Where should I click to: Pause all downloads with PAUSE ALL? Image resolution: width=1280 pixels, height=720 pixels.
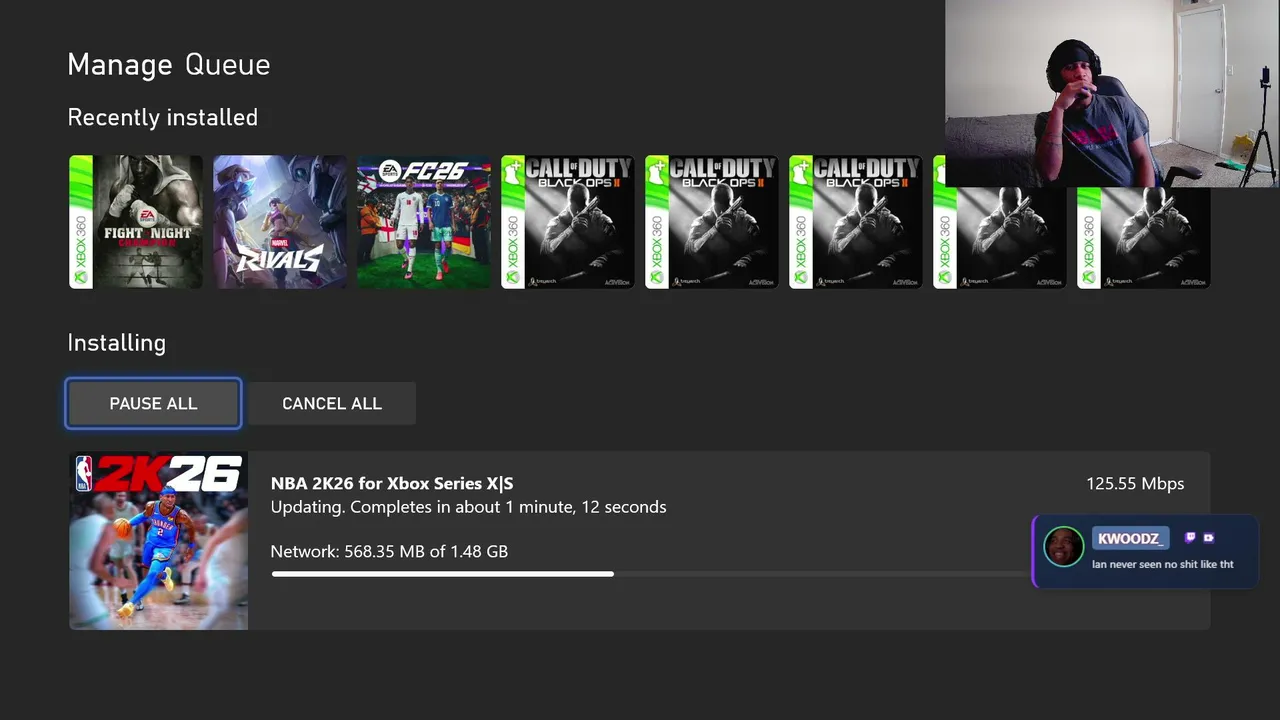click(x=153, y=403)
